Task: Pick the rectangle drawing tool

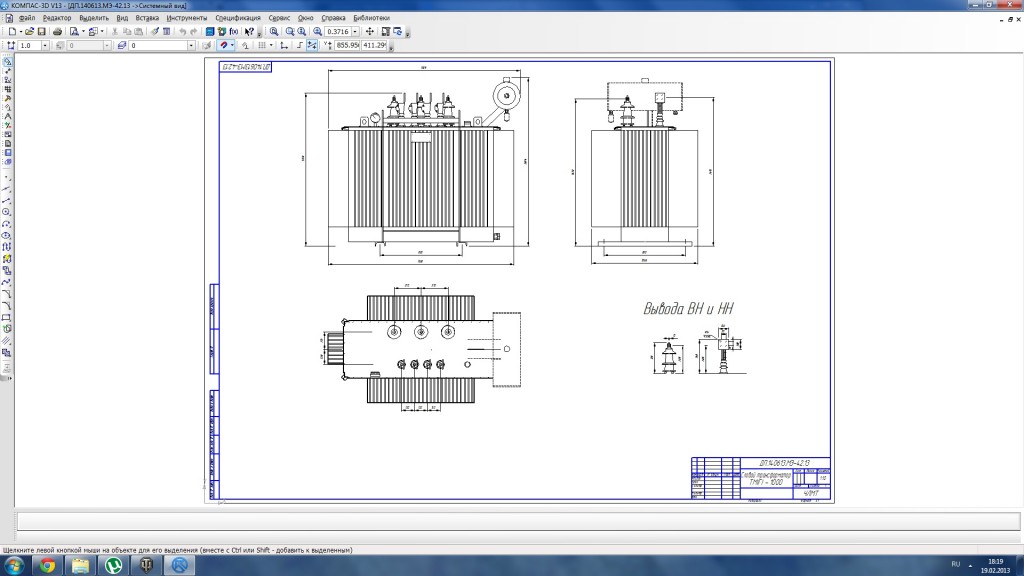Action: point(7,318)
